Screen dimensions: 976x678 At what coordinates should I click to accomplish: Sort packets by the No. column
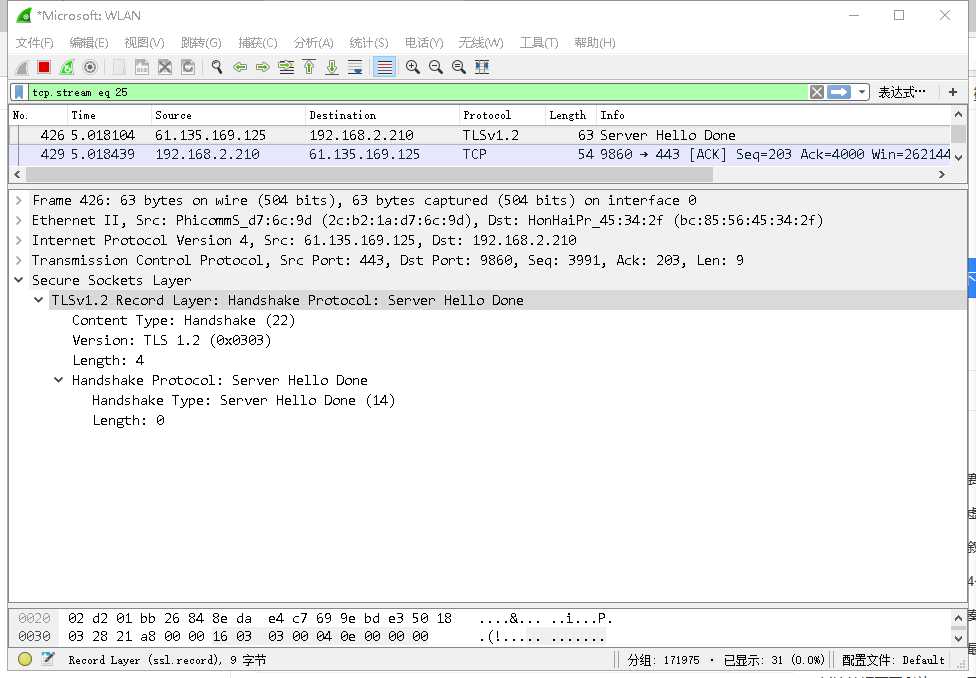tap(38, 115)
